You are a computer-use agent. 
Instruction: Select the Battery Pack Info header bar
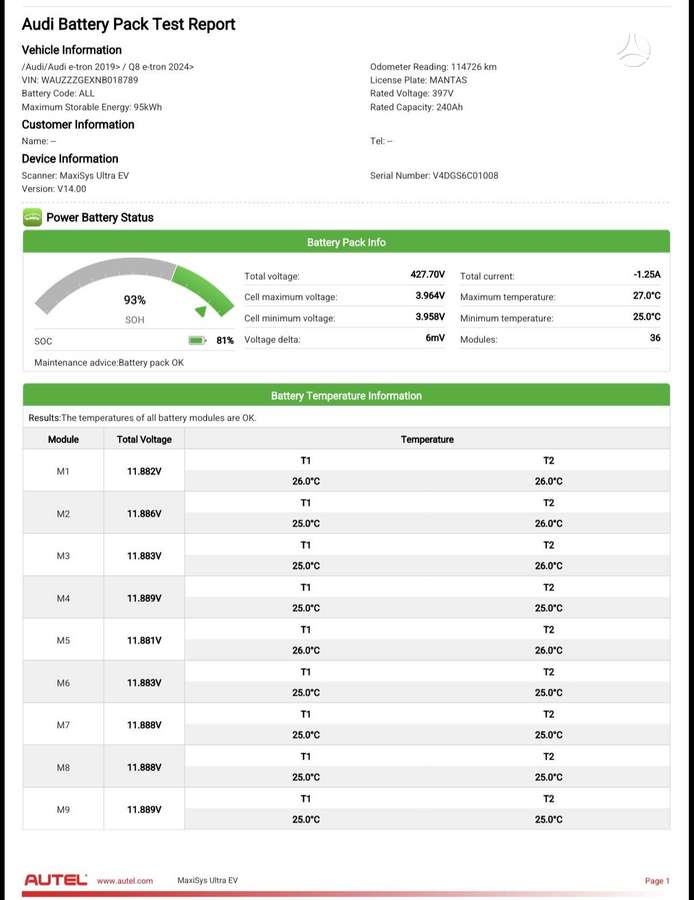tap(346, 242)
